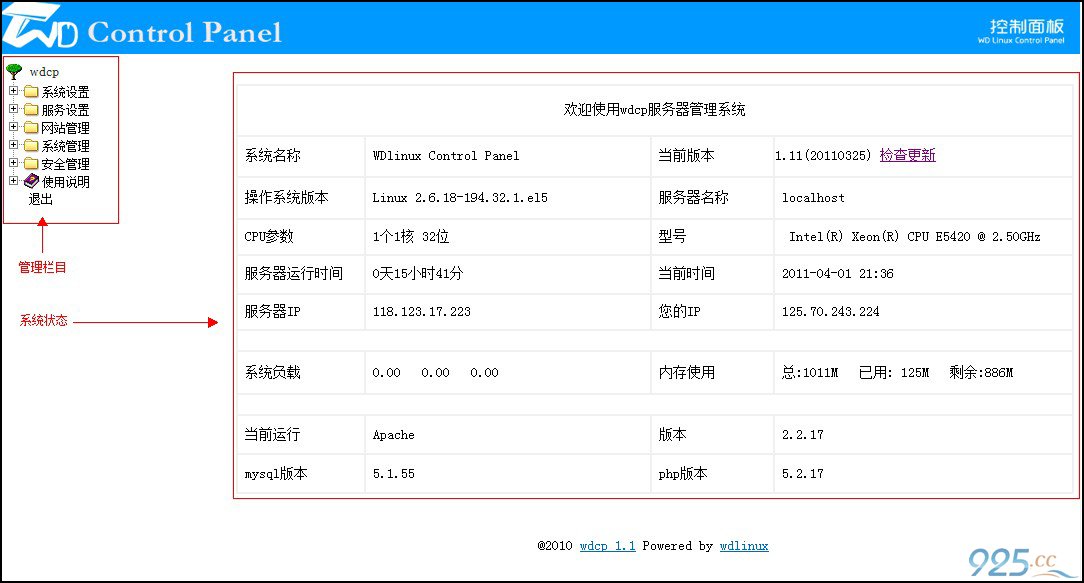Viewport: 1084px width, 583px height.
Task: Click the memory total 总:1011M
Action: 810,372
